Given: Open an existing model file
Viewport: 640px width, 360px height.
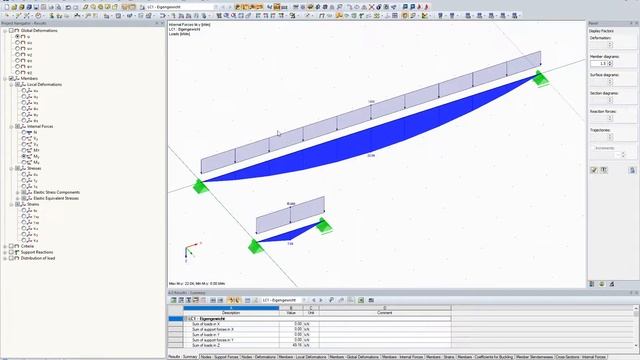Looking at the screenshot, I should pyautogui.click(x=14, y=7).
